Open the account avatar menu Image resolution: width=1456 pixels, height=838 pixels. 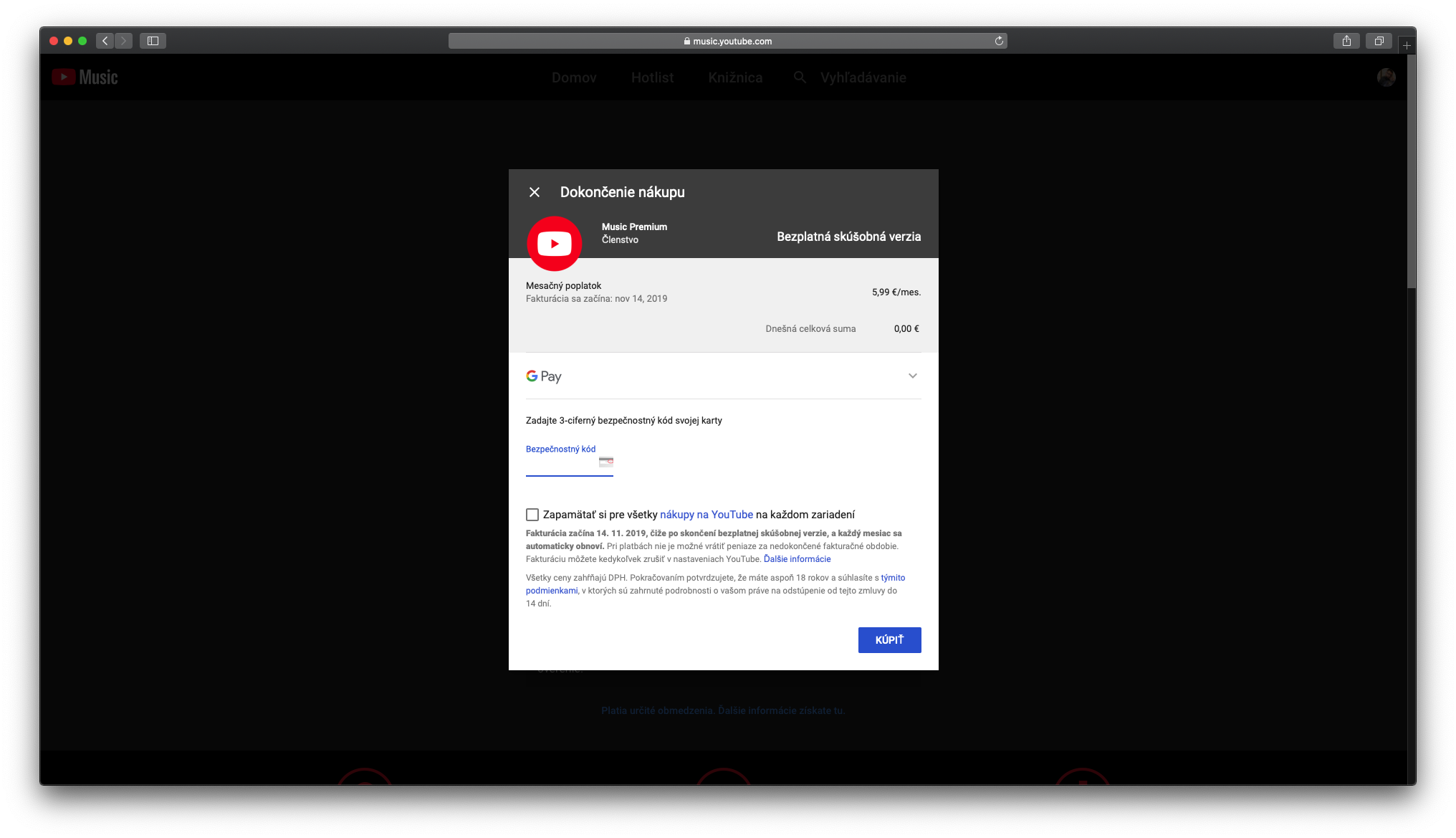pyautogui.click(x=1386, y=77)
